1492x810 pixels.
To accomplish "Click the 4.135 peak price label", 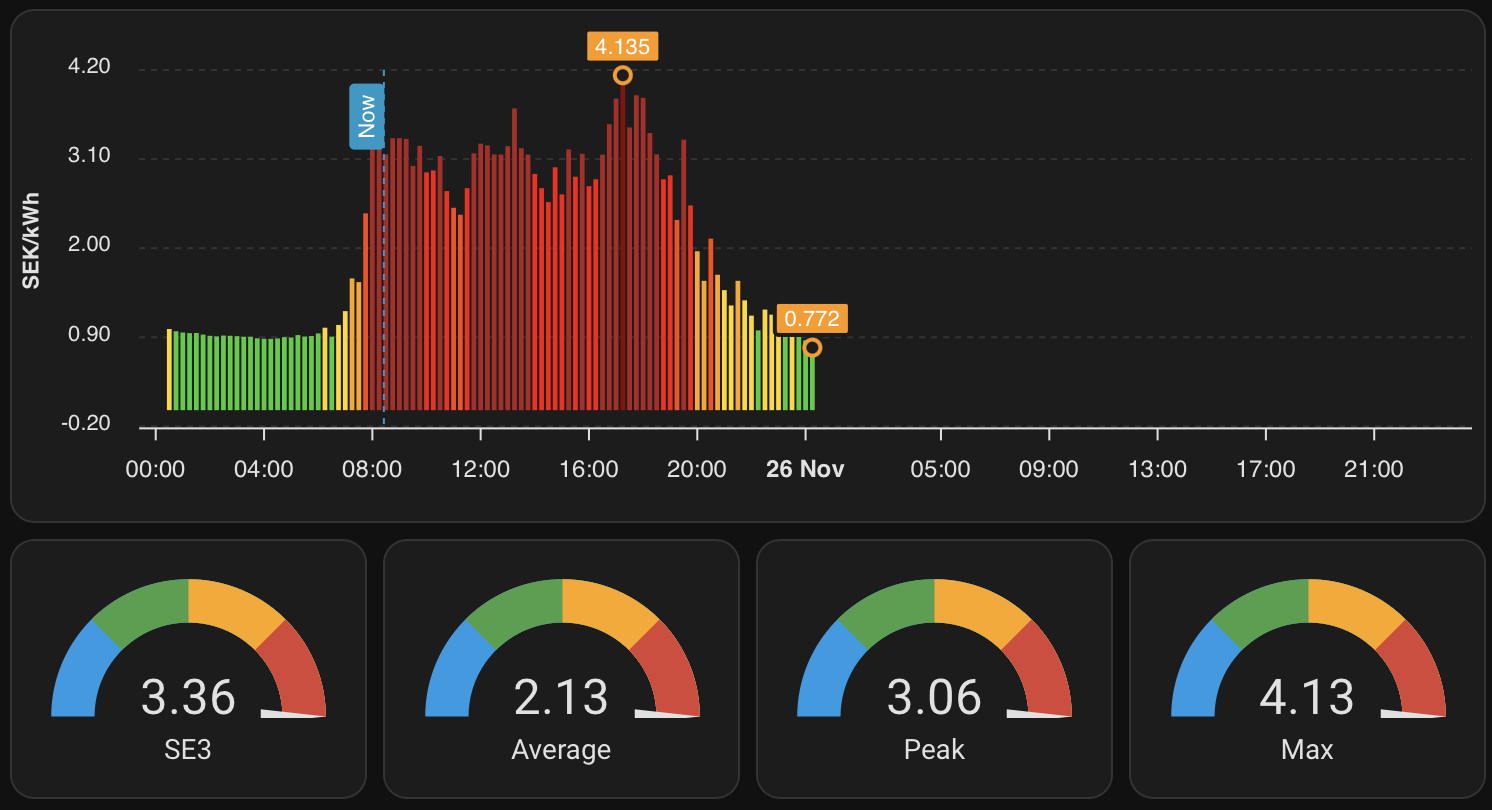I will click(622, 46).
